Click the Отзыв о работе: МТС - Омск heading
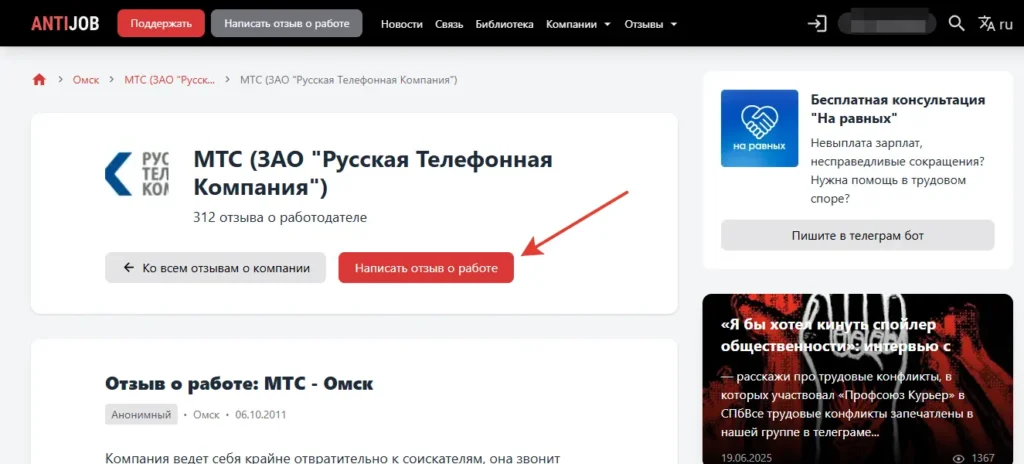The width and height of the screenshot is (1024, 464). [x=239, y=383]
